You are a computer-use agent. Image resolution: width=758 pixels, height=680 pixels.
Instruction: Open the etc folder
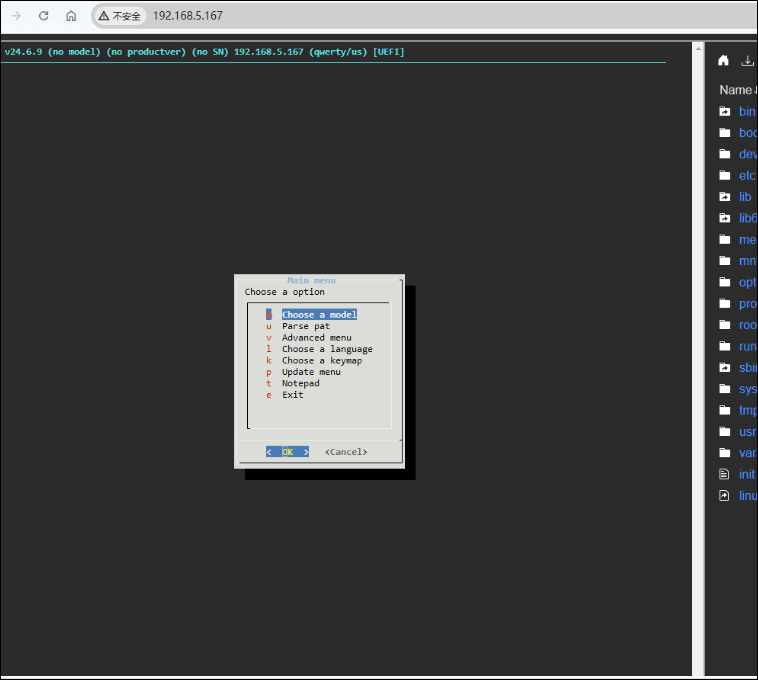pyautogui.click(x=746, y=176)
